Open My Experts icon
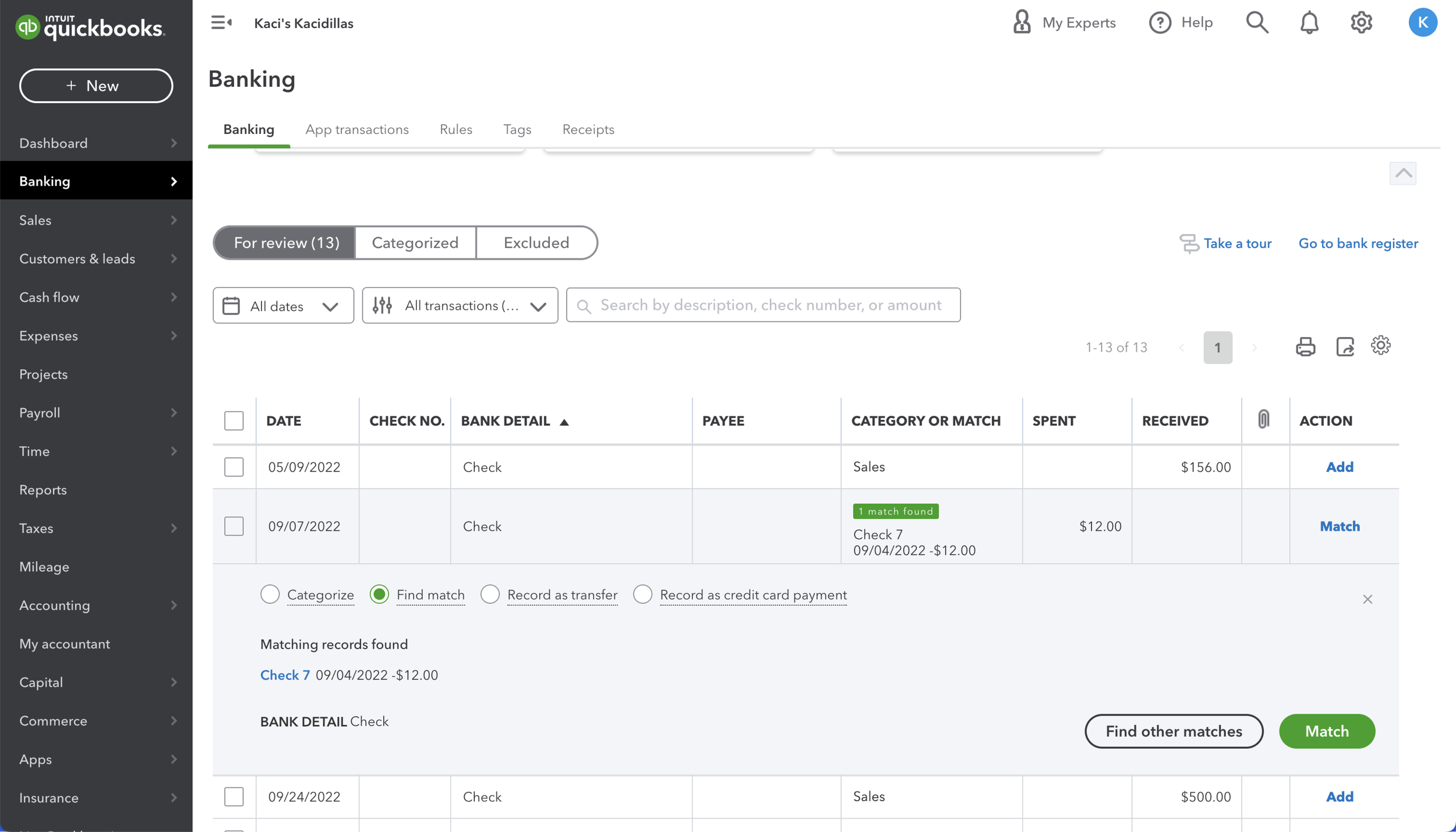The width and height of the screenshot is (1456, 832). click(1022, 22)
